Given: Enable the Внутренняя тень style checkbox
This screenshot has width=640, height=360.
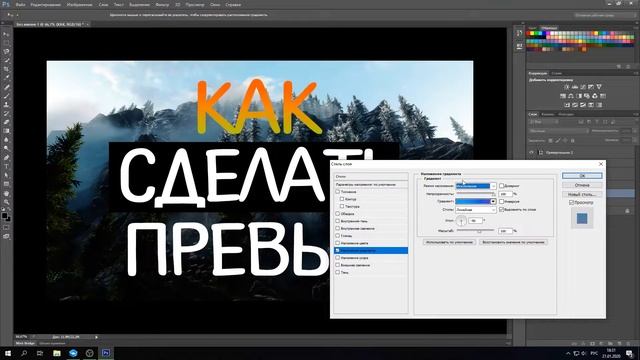Looking at the screenshot, I should [338, 221].
